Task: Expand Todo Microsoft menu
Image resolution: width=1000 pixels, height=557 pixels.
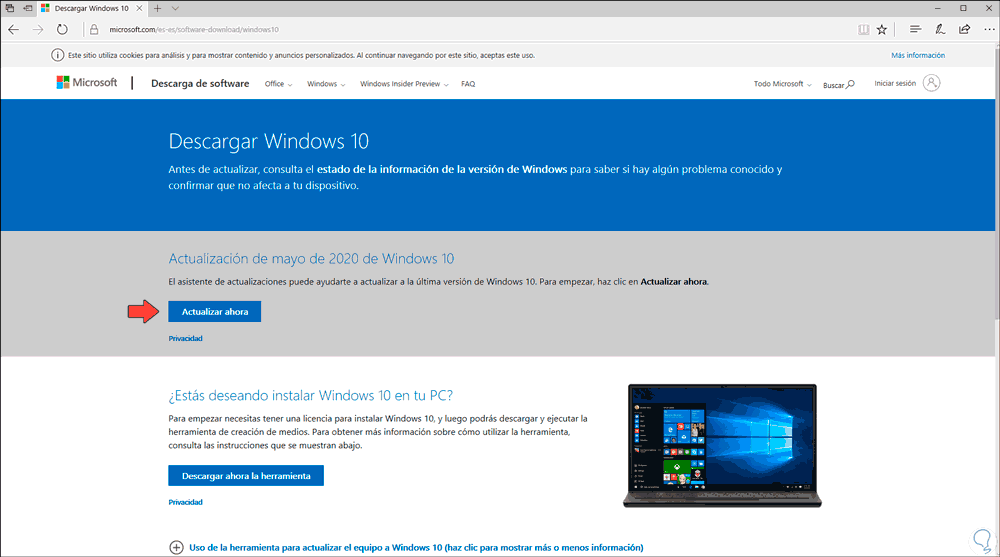Action: [783, 84]
